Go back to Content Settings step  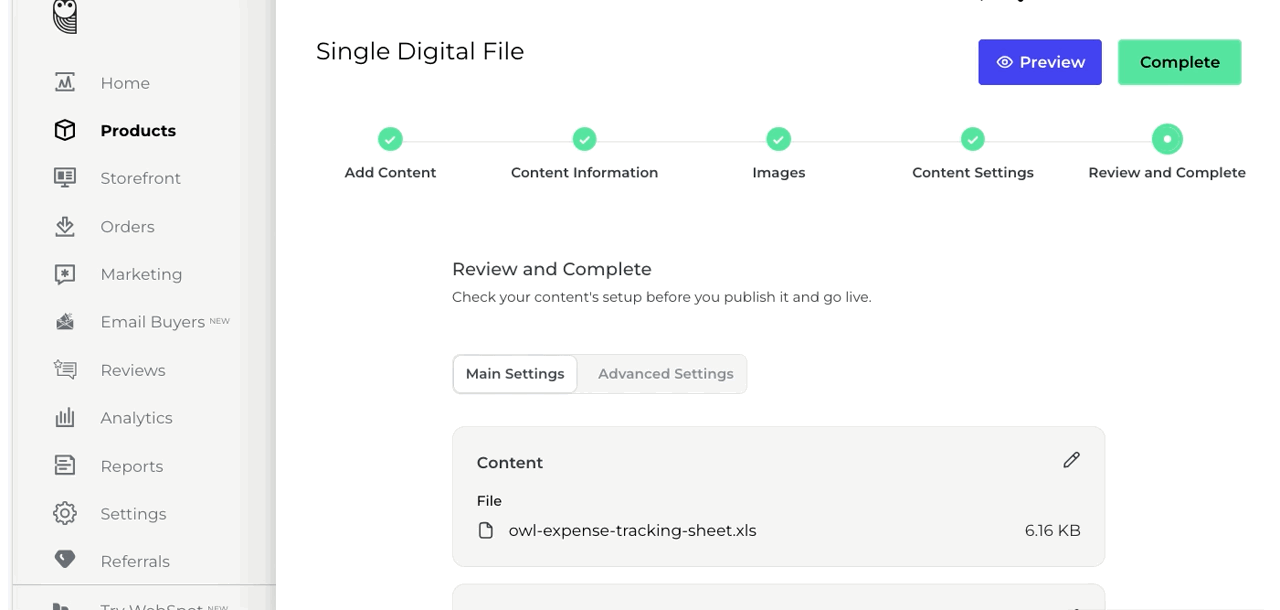pos(972,139)
